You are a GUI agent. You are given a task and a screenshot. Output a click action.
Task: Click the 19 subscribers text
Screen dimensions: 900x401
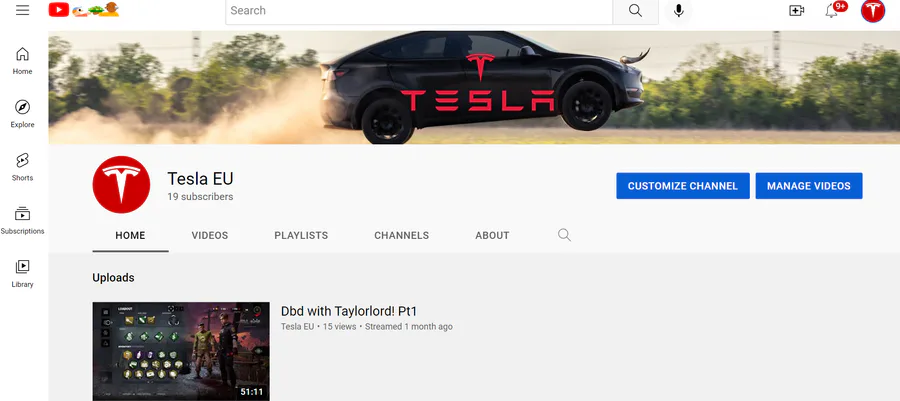[200, 197]
